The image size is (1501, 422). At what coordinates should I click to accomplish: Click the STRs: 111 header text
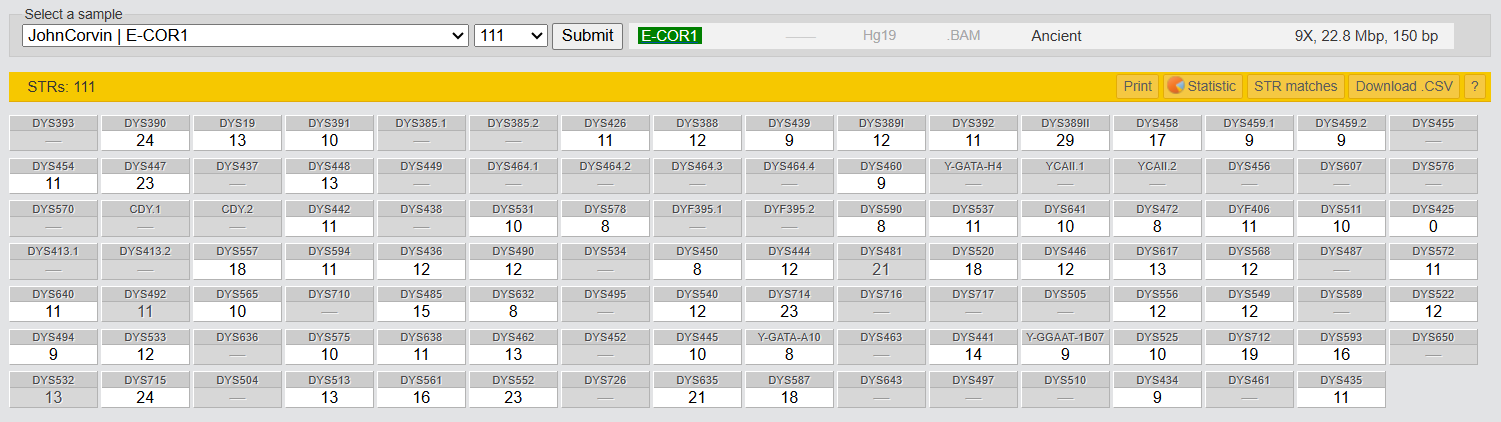(61, 87)
